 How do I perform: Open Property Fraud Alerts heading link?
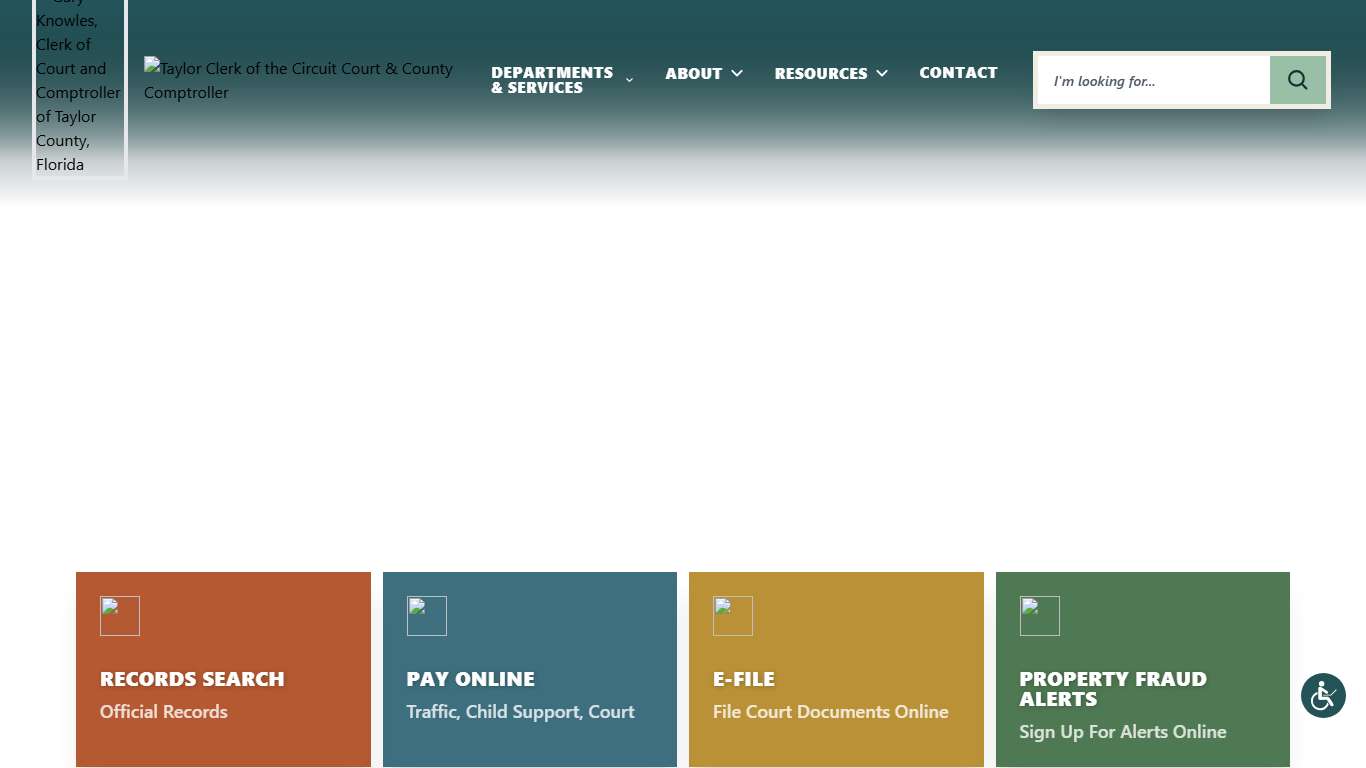(1112, 689)
